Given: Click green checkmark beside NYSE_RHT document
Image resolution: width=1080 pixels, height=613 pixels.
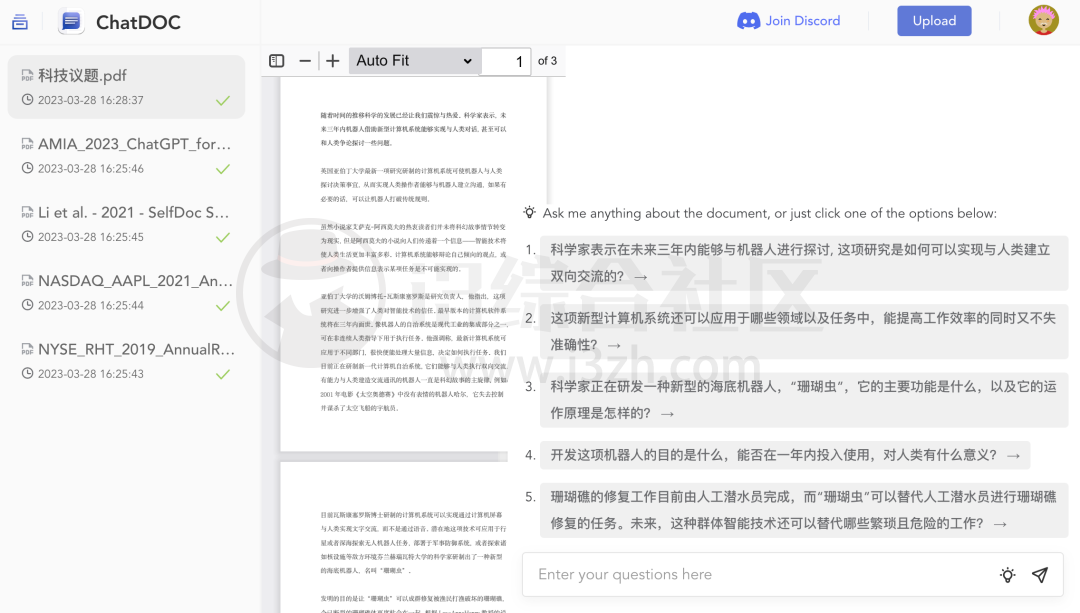Looking at the screenshot, I should (x=222, y=375).
